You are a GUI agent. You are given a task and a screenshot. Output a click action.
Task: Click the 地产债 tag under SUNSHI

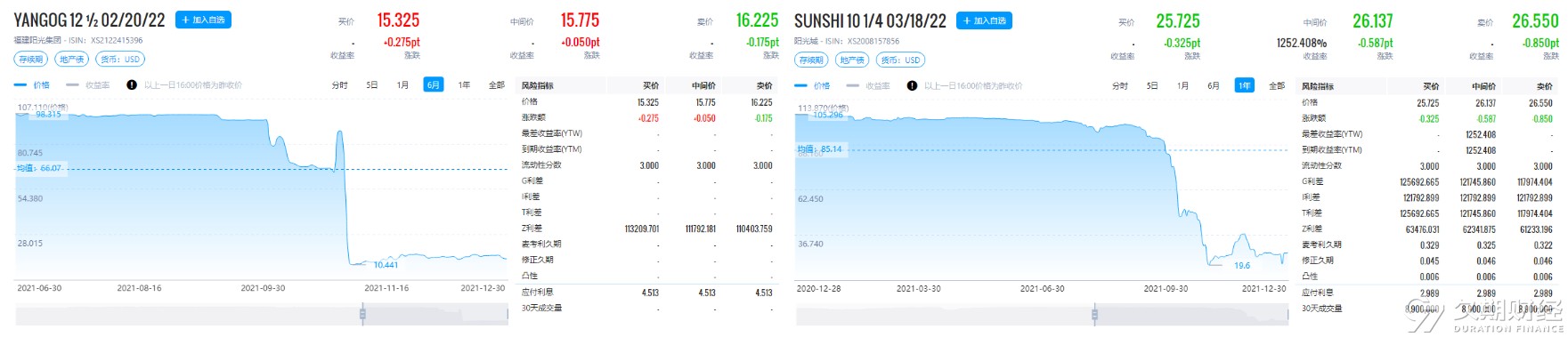pos(852,60)
